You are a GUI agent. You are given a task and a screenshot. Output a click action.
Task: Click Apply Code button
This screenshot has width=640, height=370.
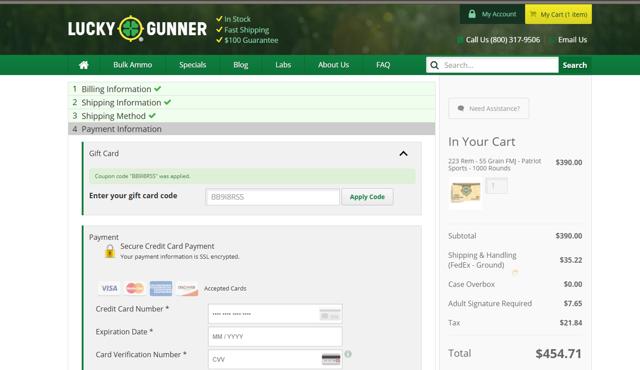[367, 197]
